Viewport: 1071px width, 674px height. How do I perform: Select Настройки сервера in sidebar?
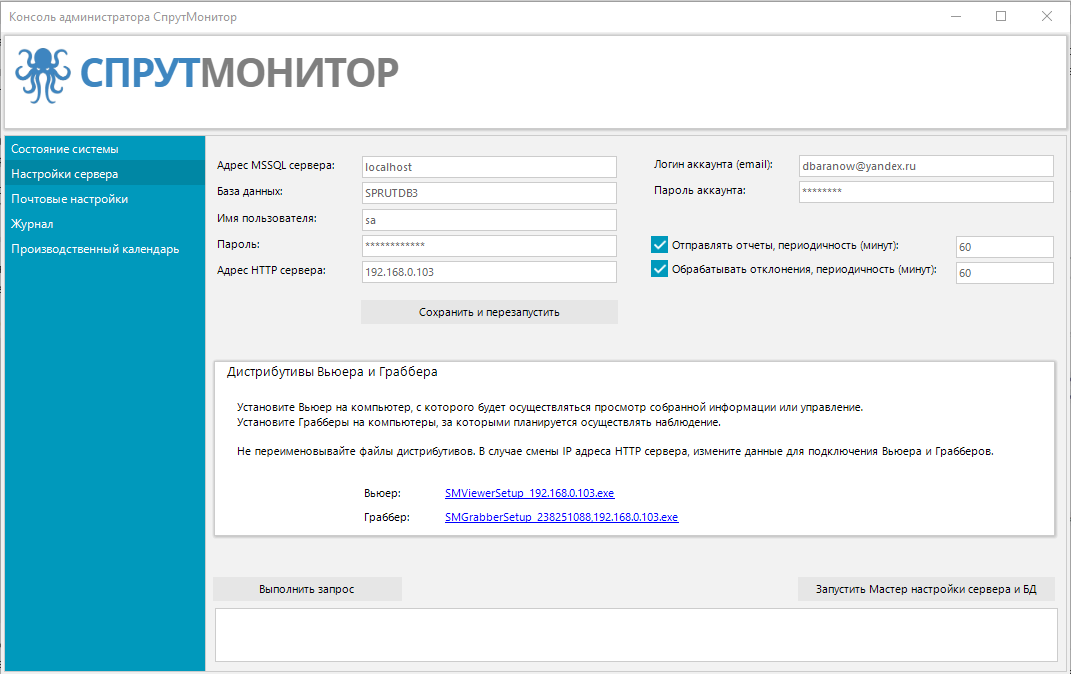65,174
